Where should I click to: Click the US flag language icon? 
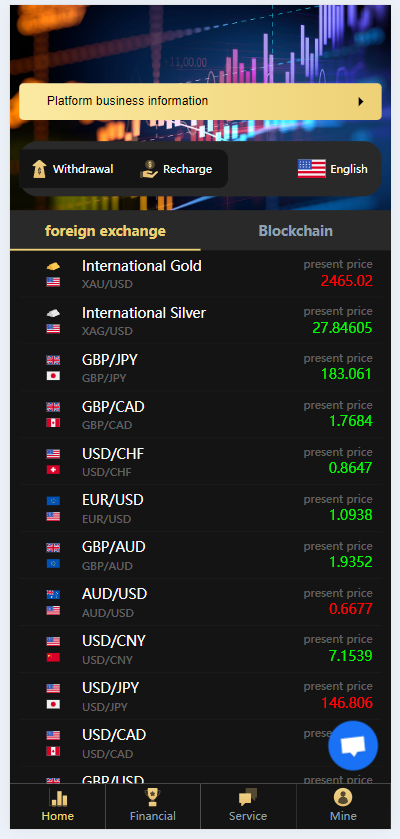pyautogui.click(x=312, y=169)
